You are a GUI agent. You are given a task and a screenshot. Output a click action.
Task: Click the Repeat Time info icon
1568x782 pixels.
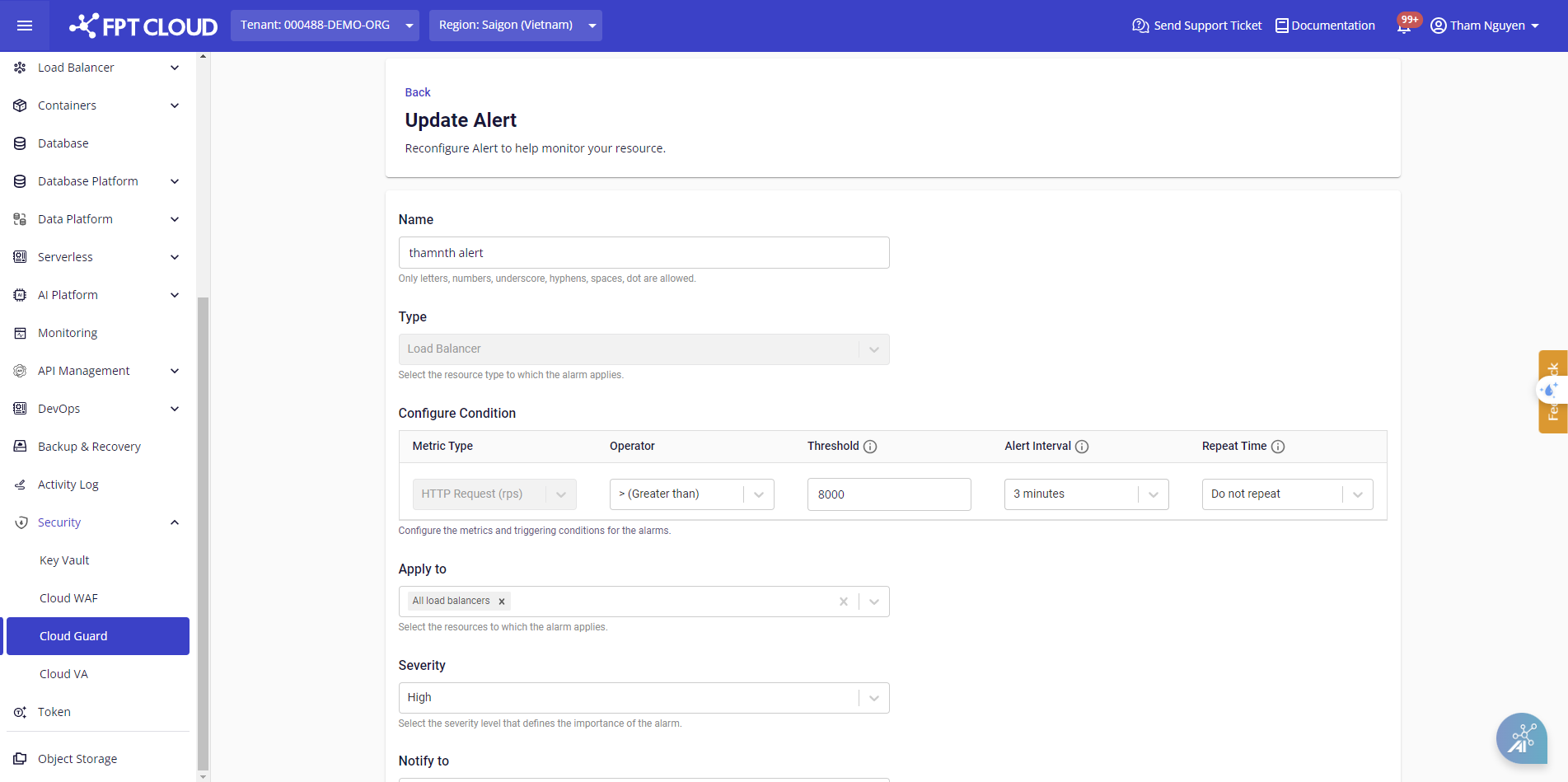click(1278, 447)
